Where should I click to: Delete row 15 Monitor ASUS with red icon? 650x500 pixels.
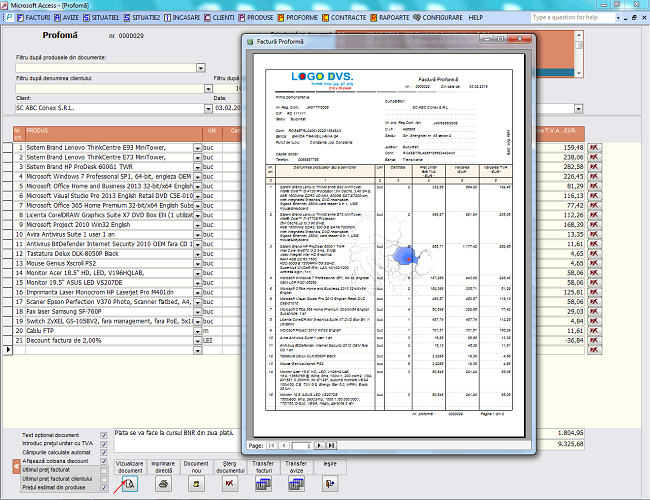[x=594, y=282]
